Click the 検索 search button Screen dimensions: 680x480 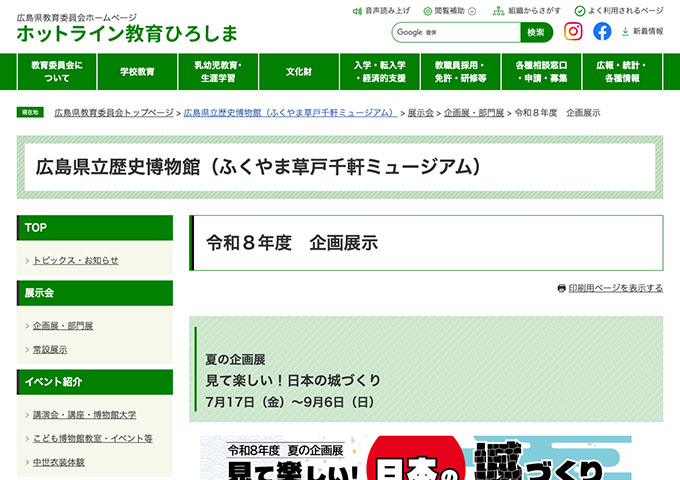click(536, 32)
